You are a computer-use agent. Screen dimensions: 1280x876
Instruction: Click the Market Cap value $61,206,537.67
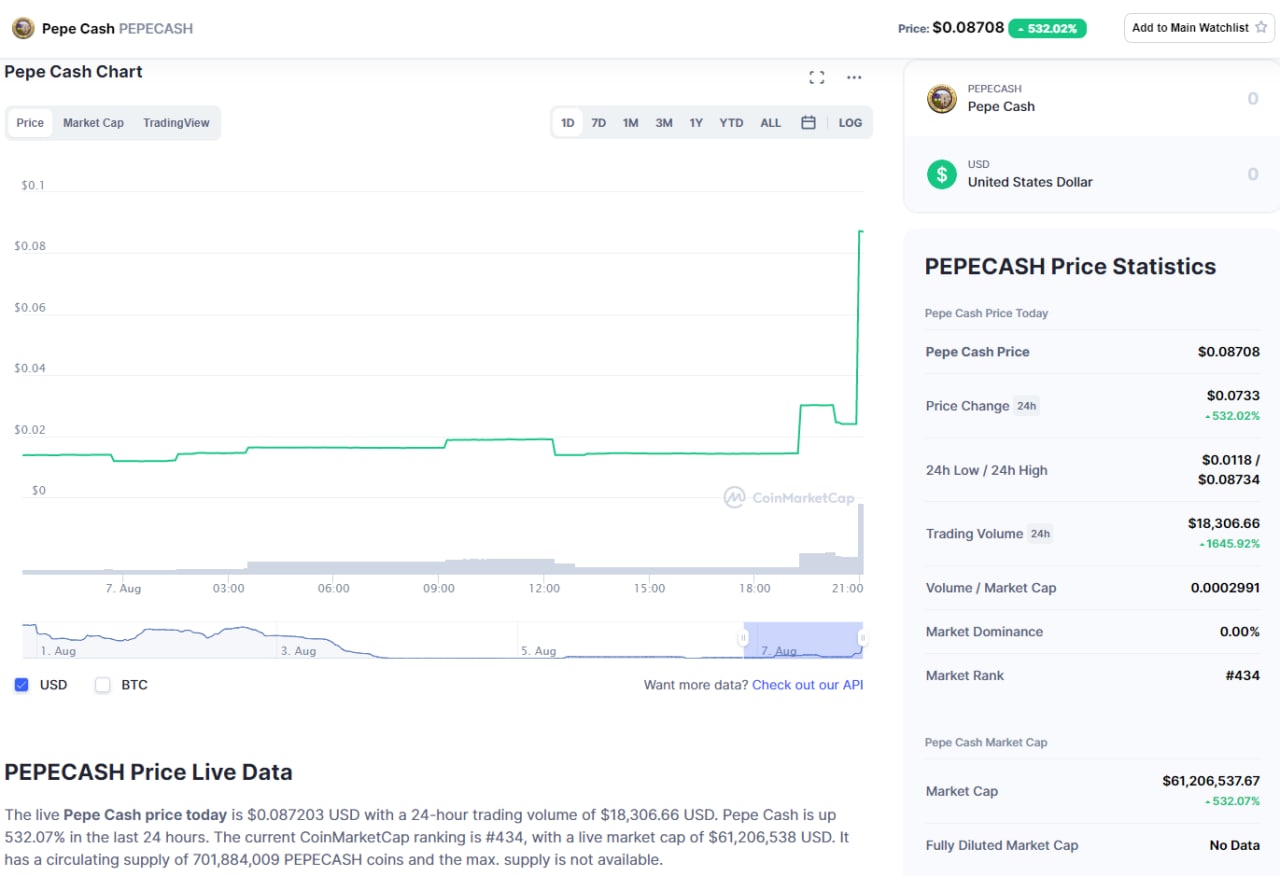tap(1211, 781)
